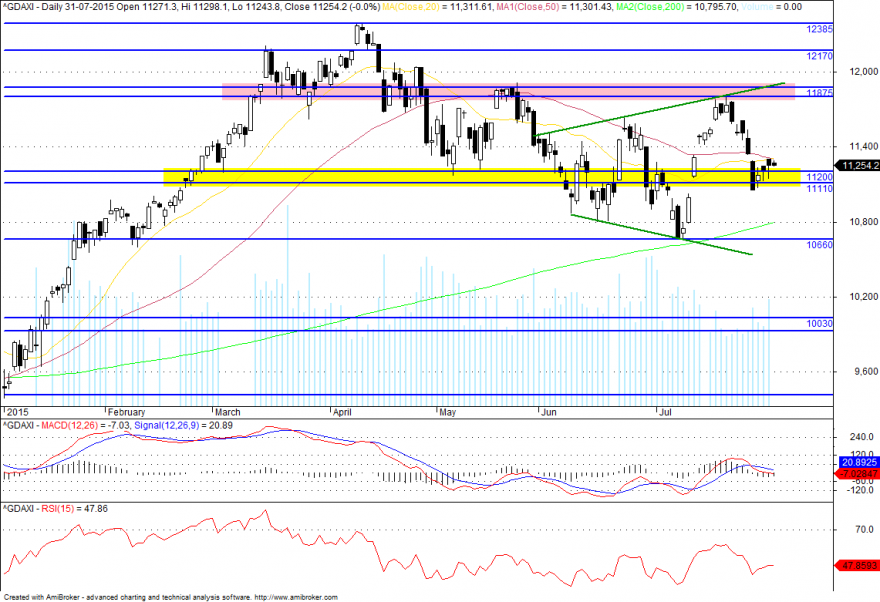Click the Jun date axis label
The width and height of the screenshot is (880, 602).
tap(549, 412)
